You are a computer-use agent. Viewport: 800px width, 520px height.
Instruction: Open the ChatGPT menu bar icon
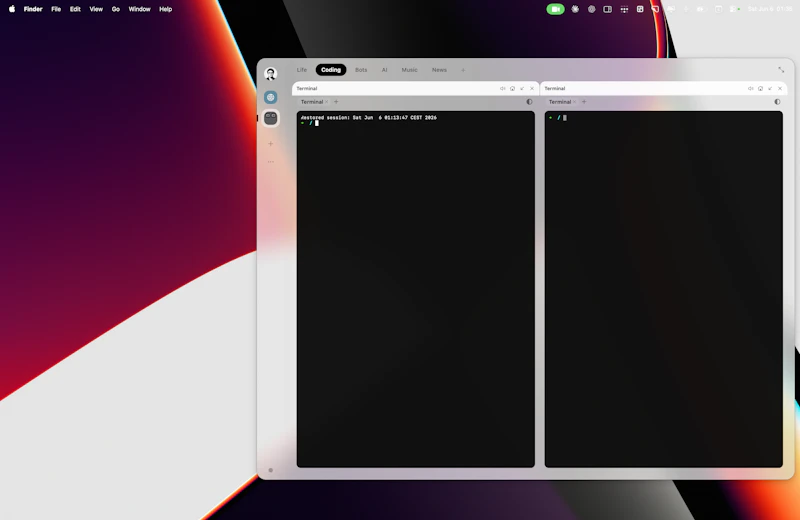[x=591, y=9]
